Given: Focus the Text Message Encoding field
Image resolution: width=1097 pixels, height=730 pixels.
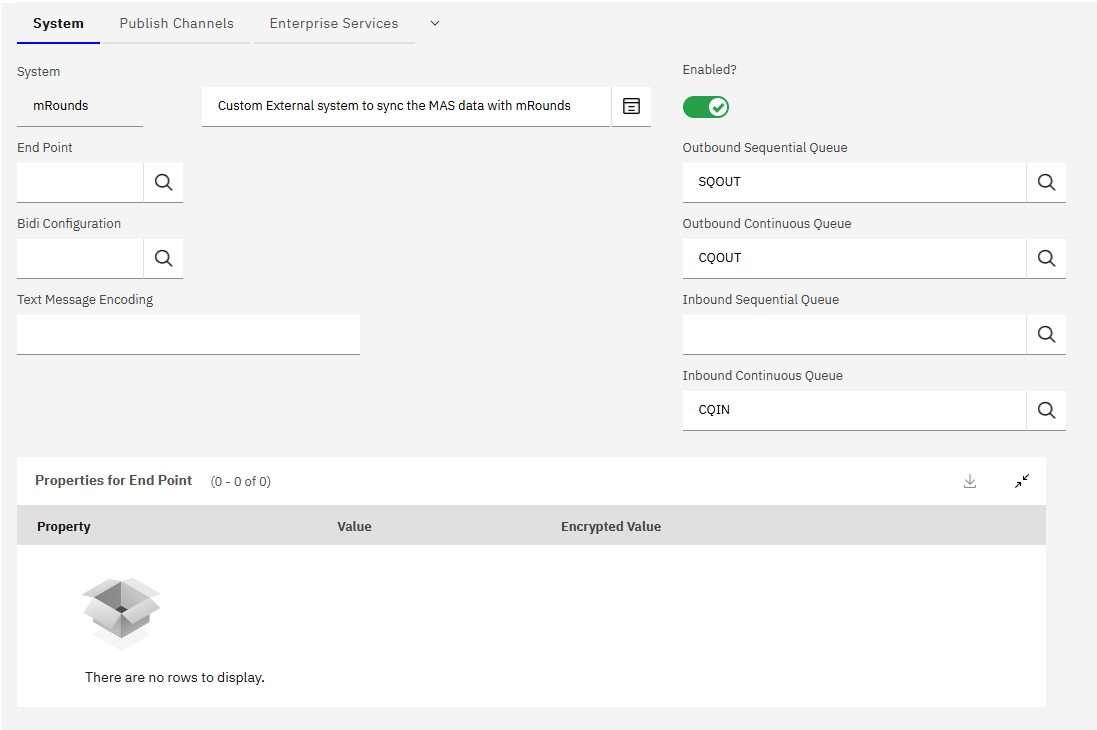Looking at the screenshot, I should click(x=188, y=335).
